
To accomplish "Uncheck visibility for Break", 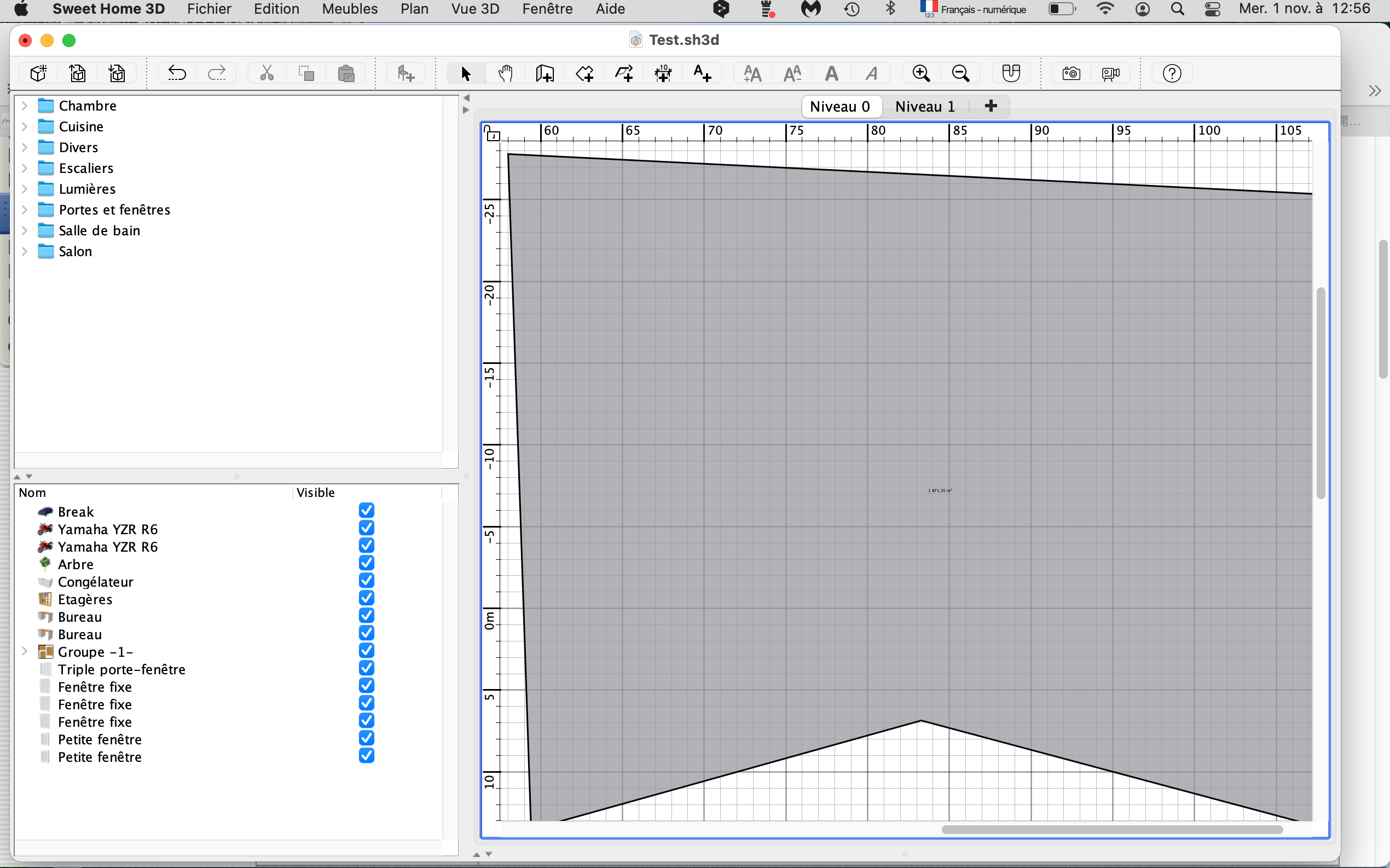I will 367,511.
